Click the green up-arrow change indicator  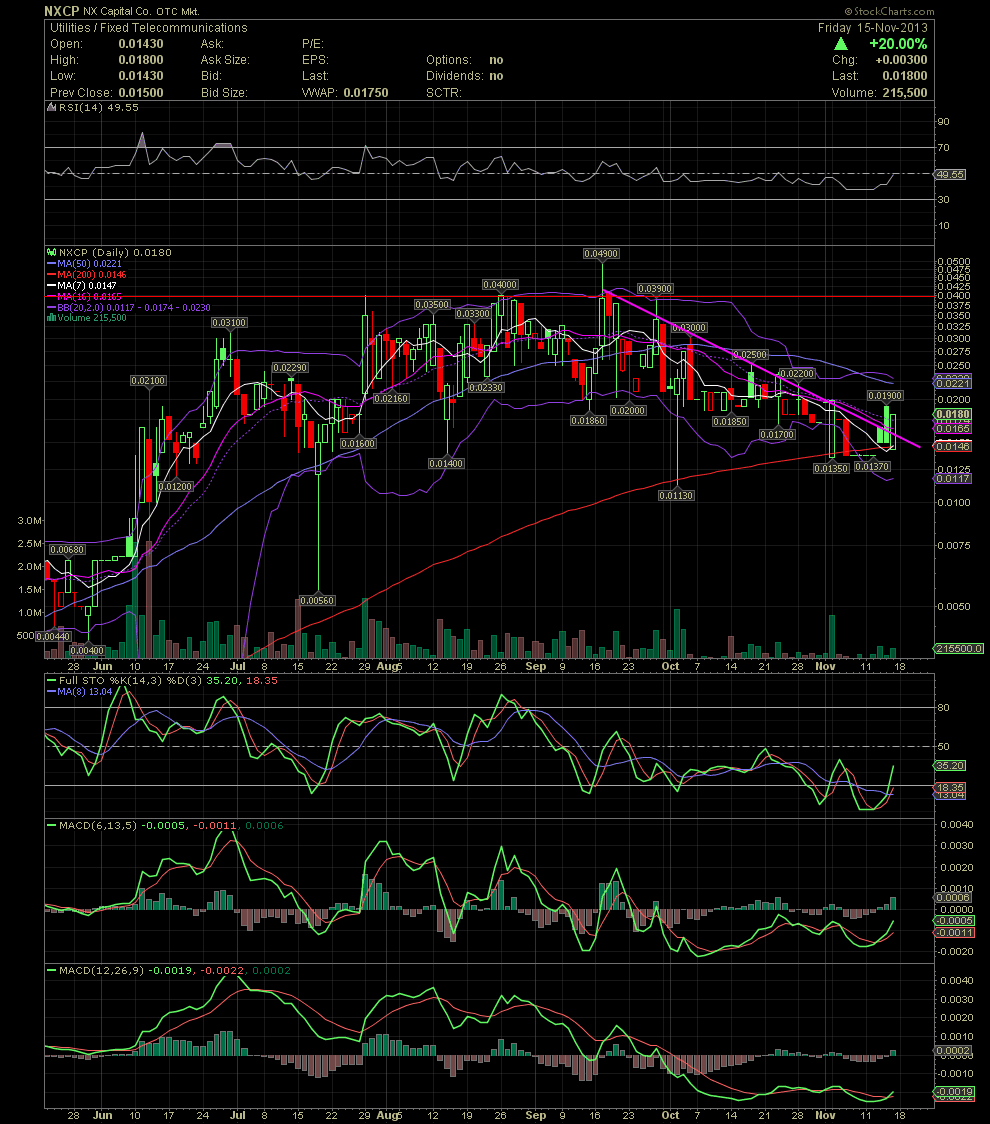(x=840, y=44)
